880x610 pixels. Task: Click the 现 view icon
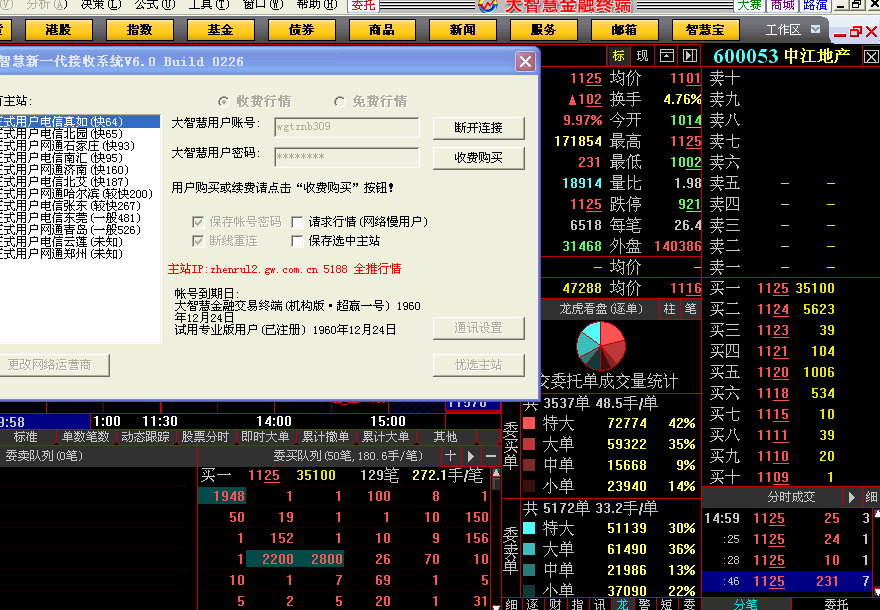pyautogui.click(x=642, y=56)
